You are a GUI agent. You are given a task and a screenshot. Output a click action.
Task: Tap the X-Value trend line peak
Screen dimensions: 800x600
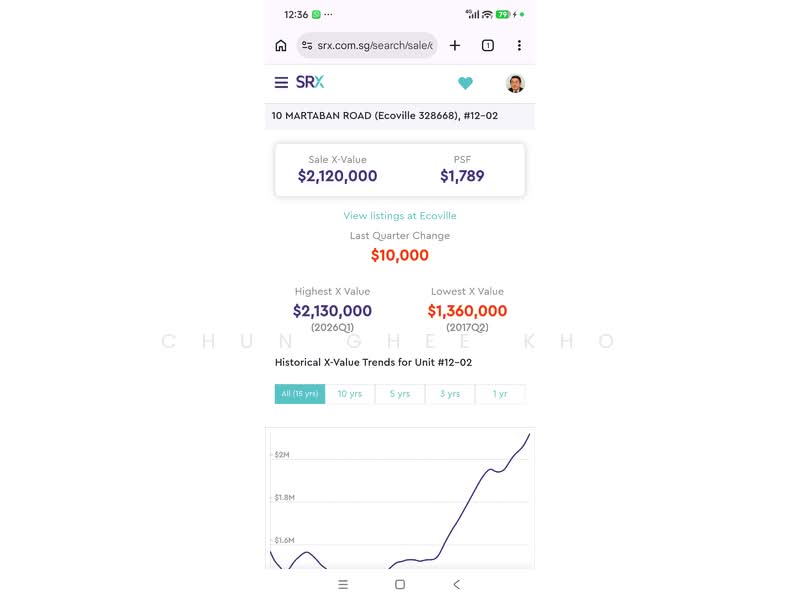[x=529, y=434]
